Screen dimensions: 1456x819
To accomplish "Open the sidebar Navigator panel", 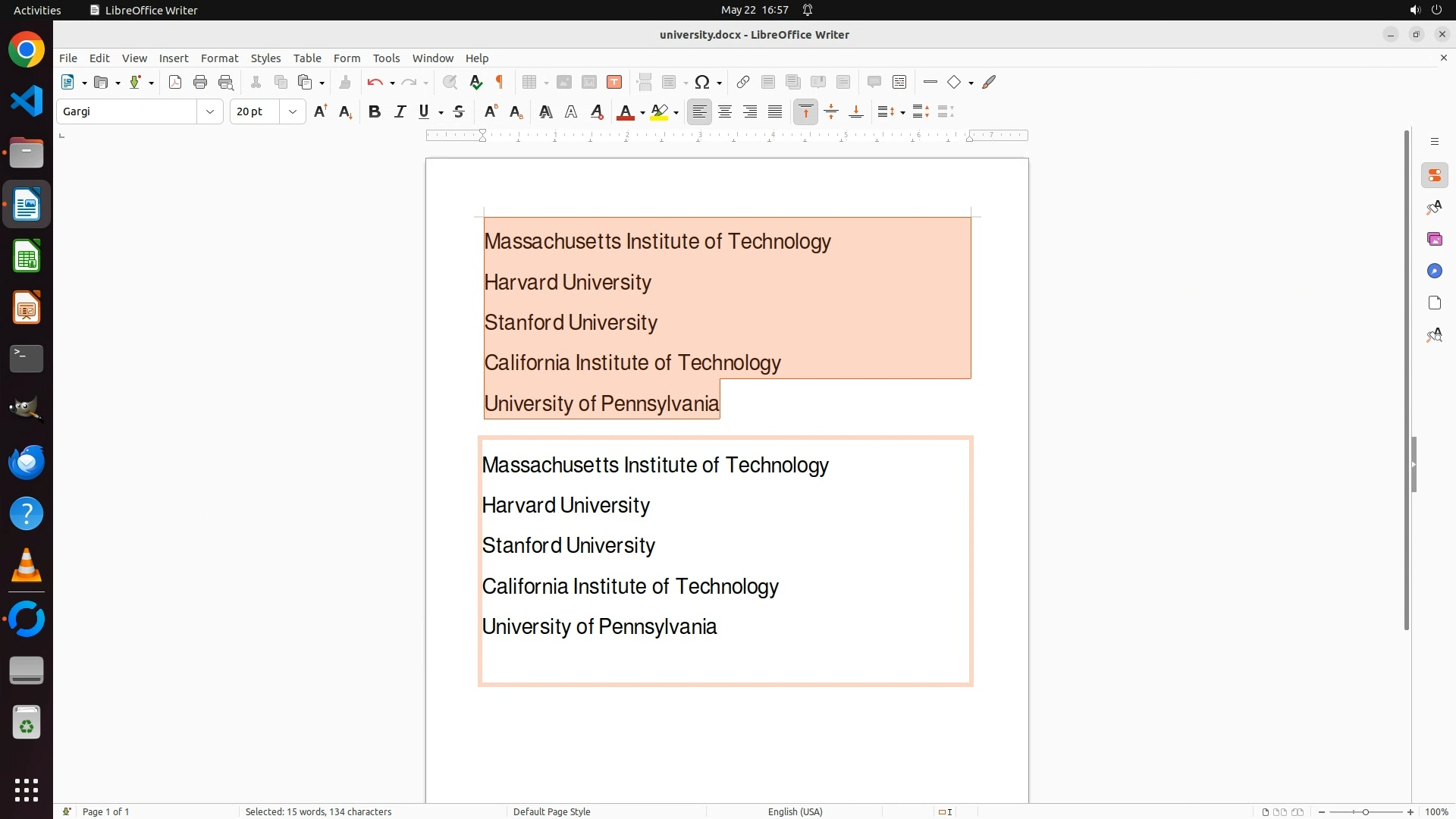I will (x=1434, y=271).
